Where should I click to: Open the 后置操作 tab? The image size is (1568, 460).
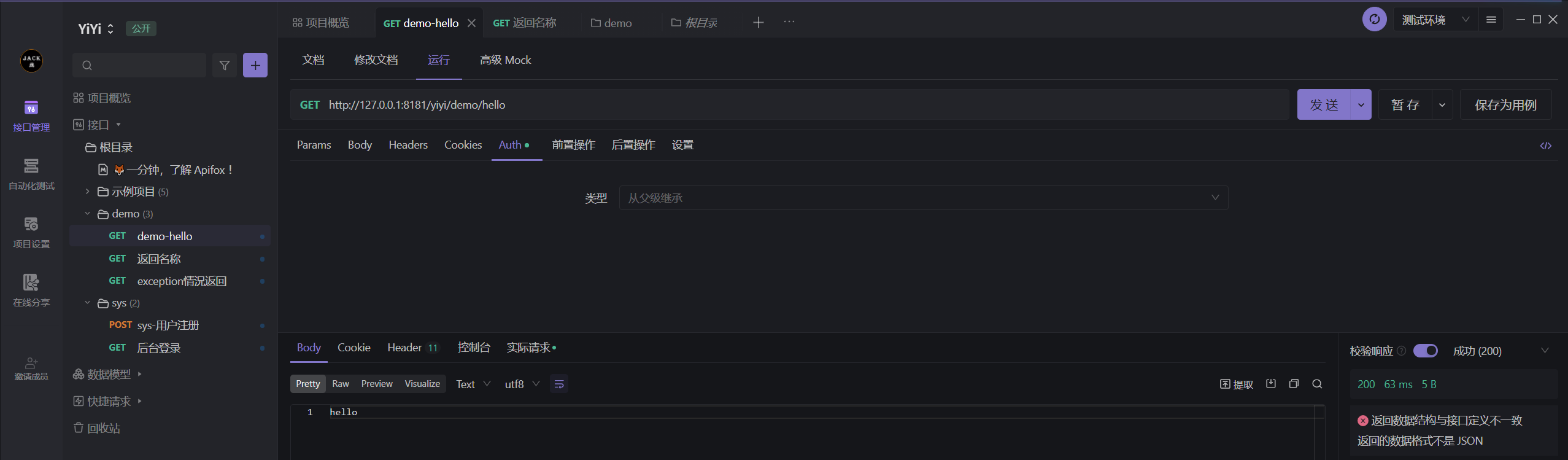[x=633, y=145]
